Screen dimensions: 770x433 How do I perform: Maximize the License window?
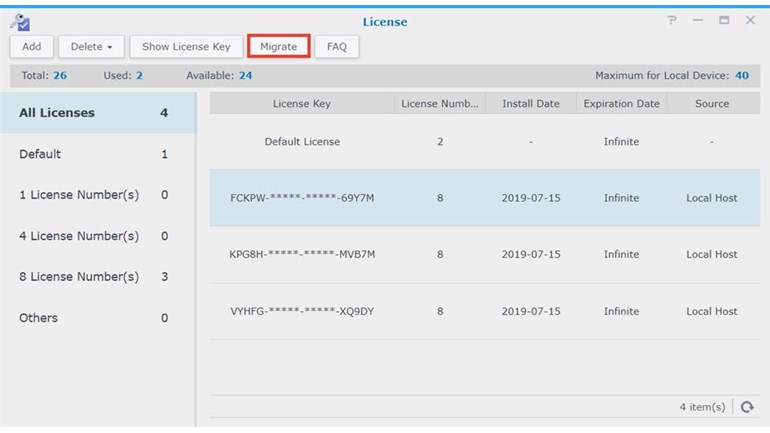pyautogui.click(x=724, y=20)
